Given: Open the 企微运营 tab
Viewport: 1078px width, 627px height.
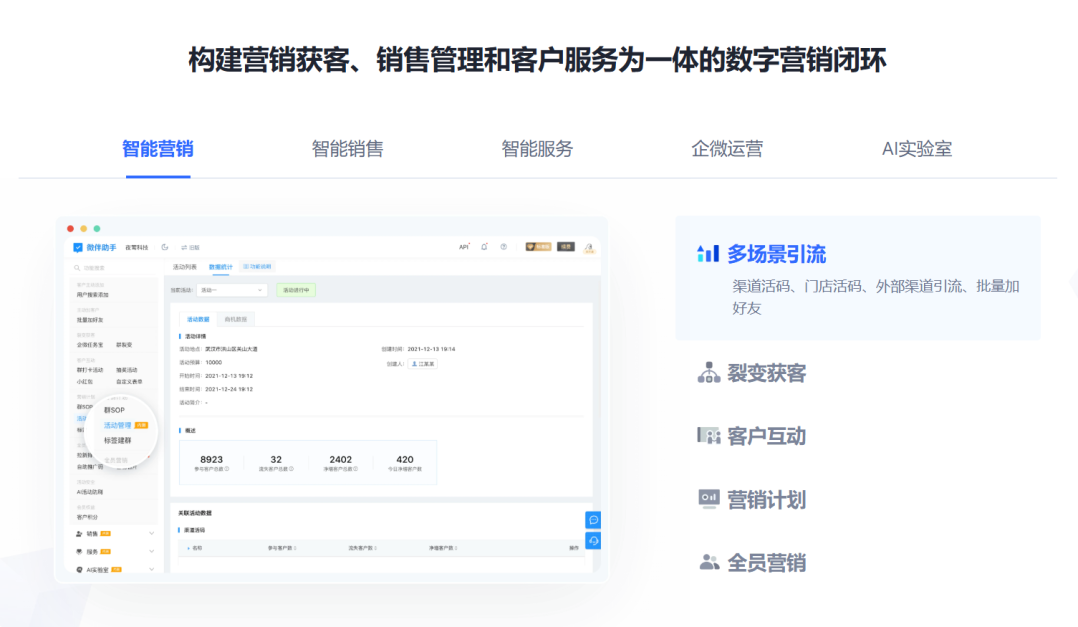Looking at the screenshot, I should coord(727,149).
